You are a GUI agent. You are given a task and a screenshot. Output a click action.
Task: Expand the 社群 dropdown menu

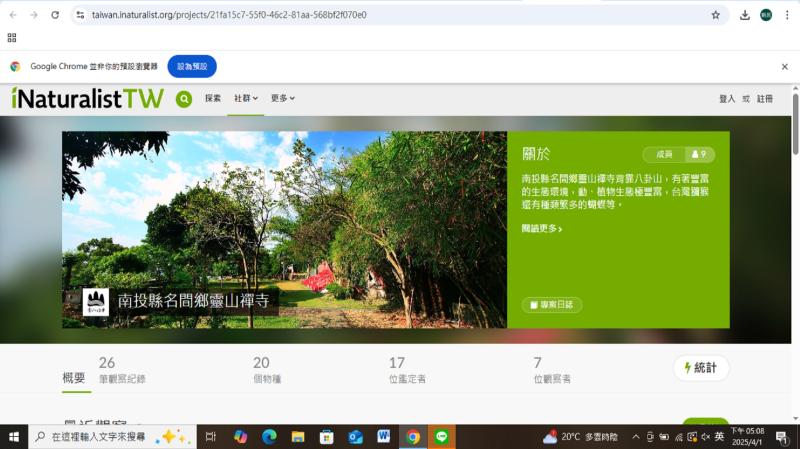coord(246,98)
